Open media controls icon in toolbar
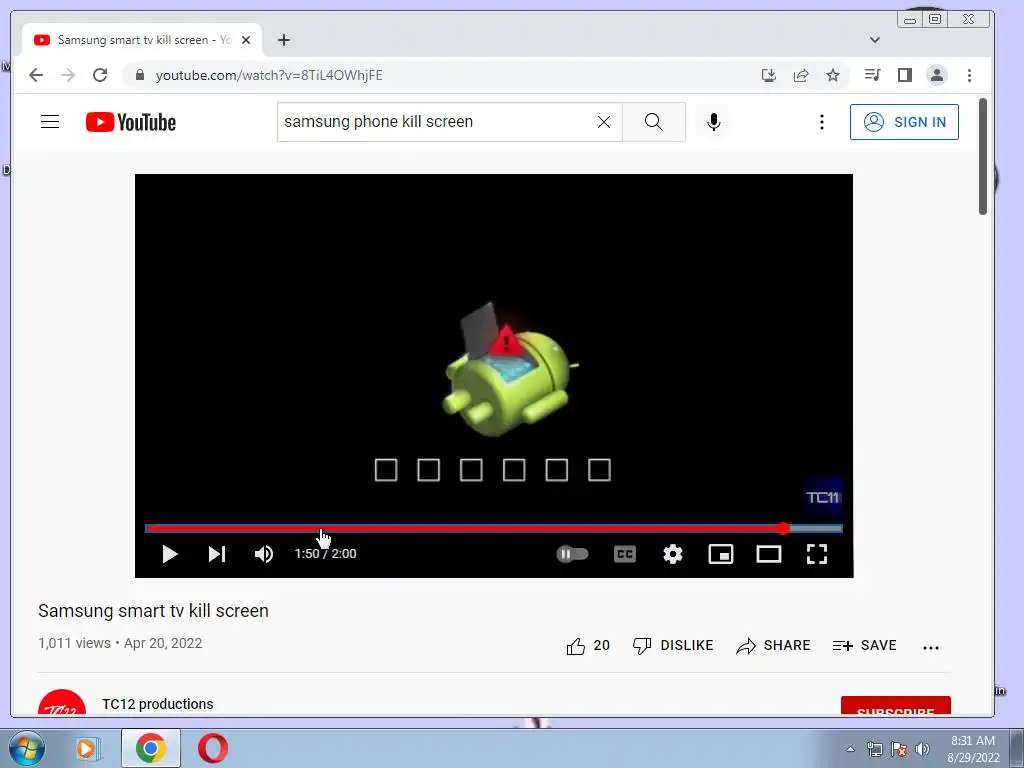Viewport: 1024px width, 768px height. (872, 75)
